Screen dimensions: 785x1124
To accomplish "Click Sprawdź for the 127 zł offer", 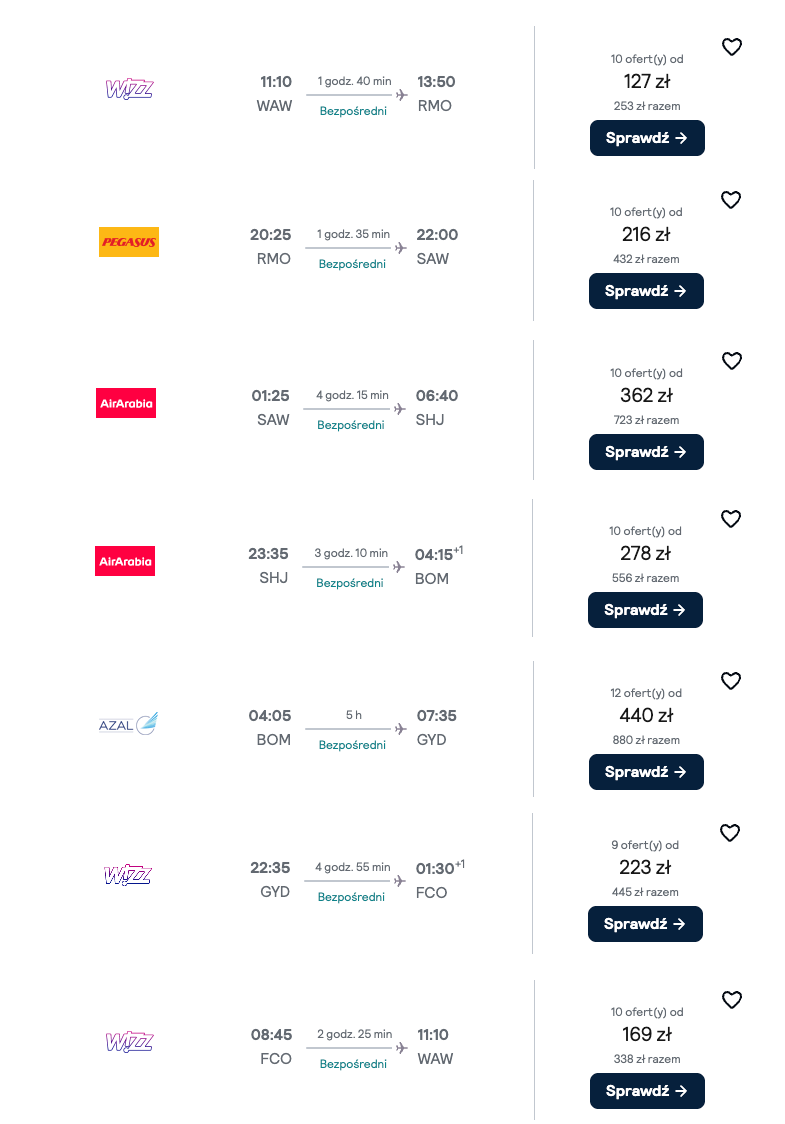I will [647, 138].
